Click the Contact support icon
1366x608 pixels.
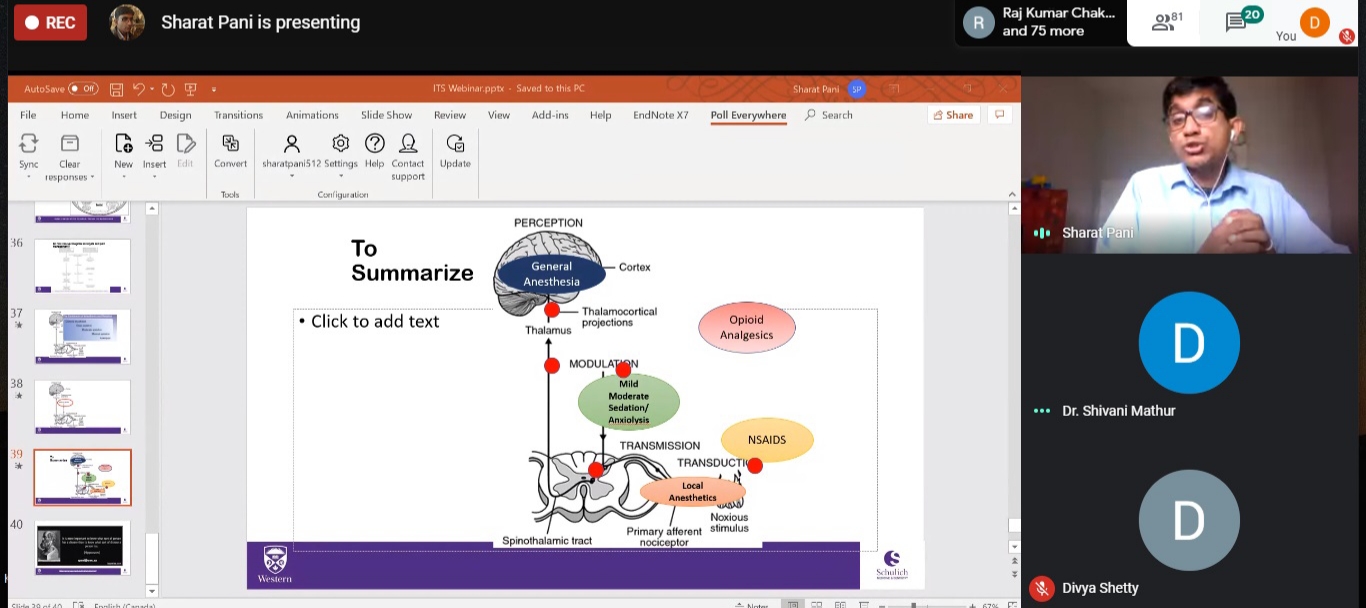[x=408, y=144]
